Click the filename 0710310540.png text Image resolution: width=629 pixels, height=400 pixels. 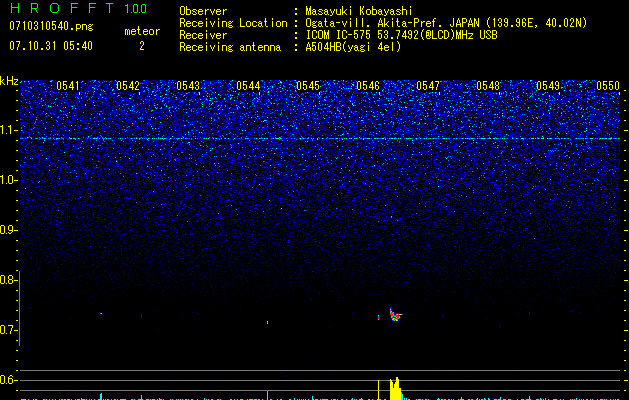point(51,27)
